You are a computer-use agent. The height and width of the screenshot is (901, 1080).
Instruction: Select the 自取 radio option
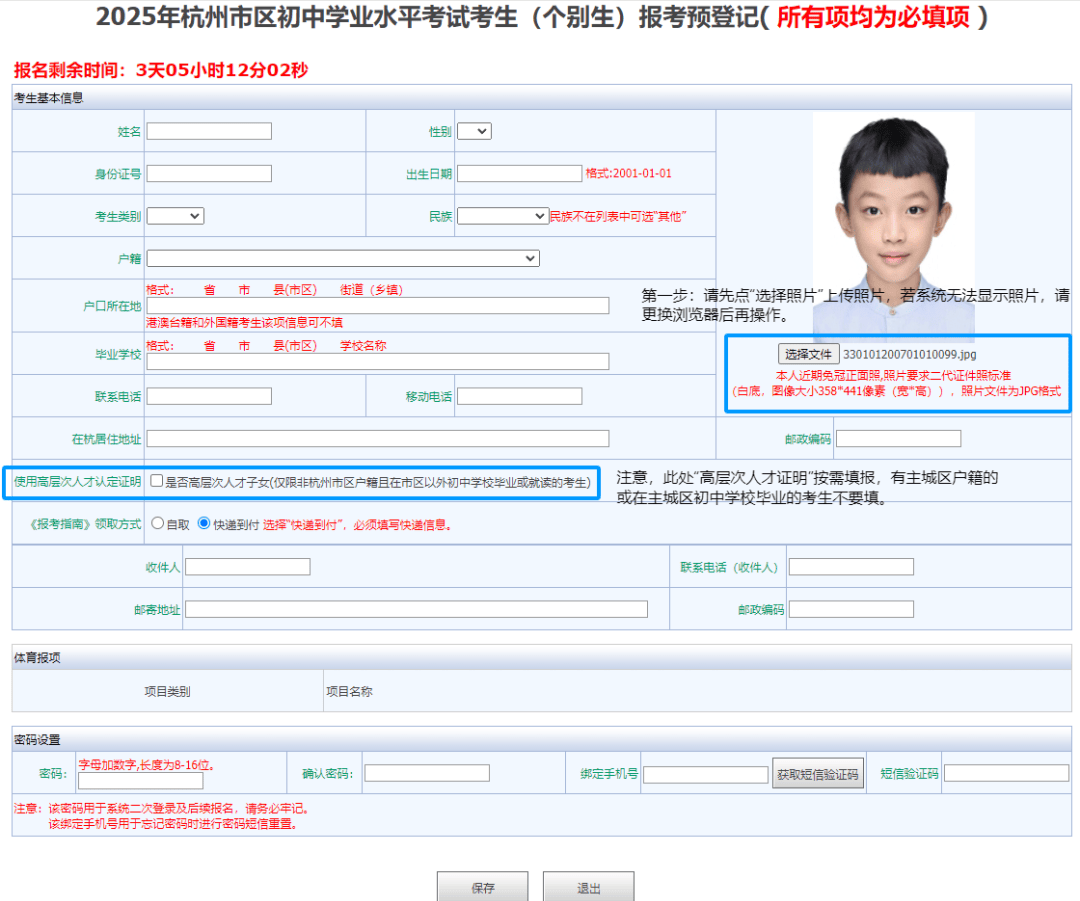click(x=158, y=523)
